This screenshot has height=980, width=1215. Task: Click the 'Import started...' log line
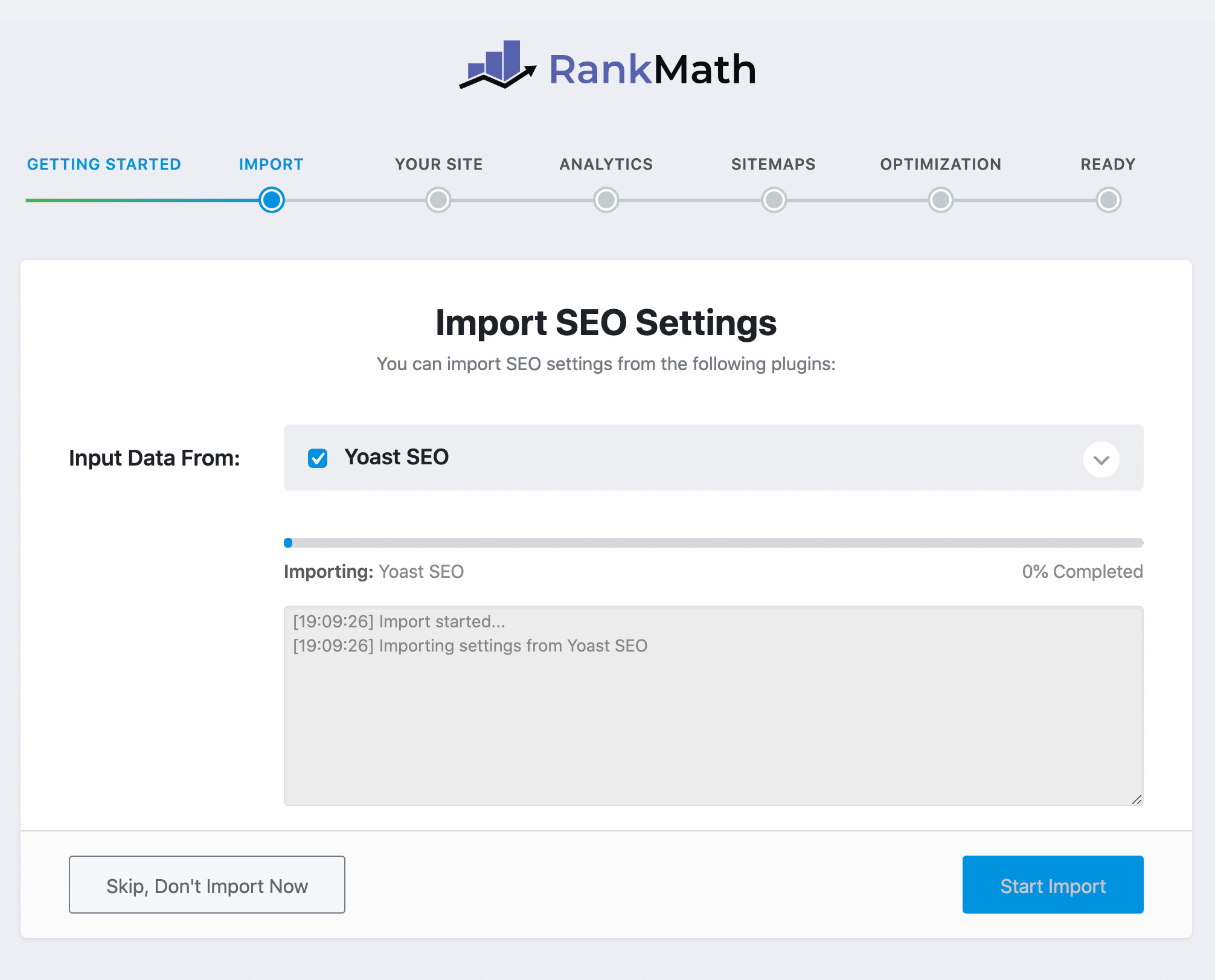click(399, 621)
